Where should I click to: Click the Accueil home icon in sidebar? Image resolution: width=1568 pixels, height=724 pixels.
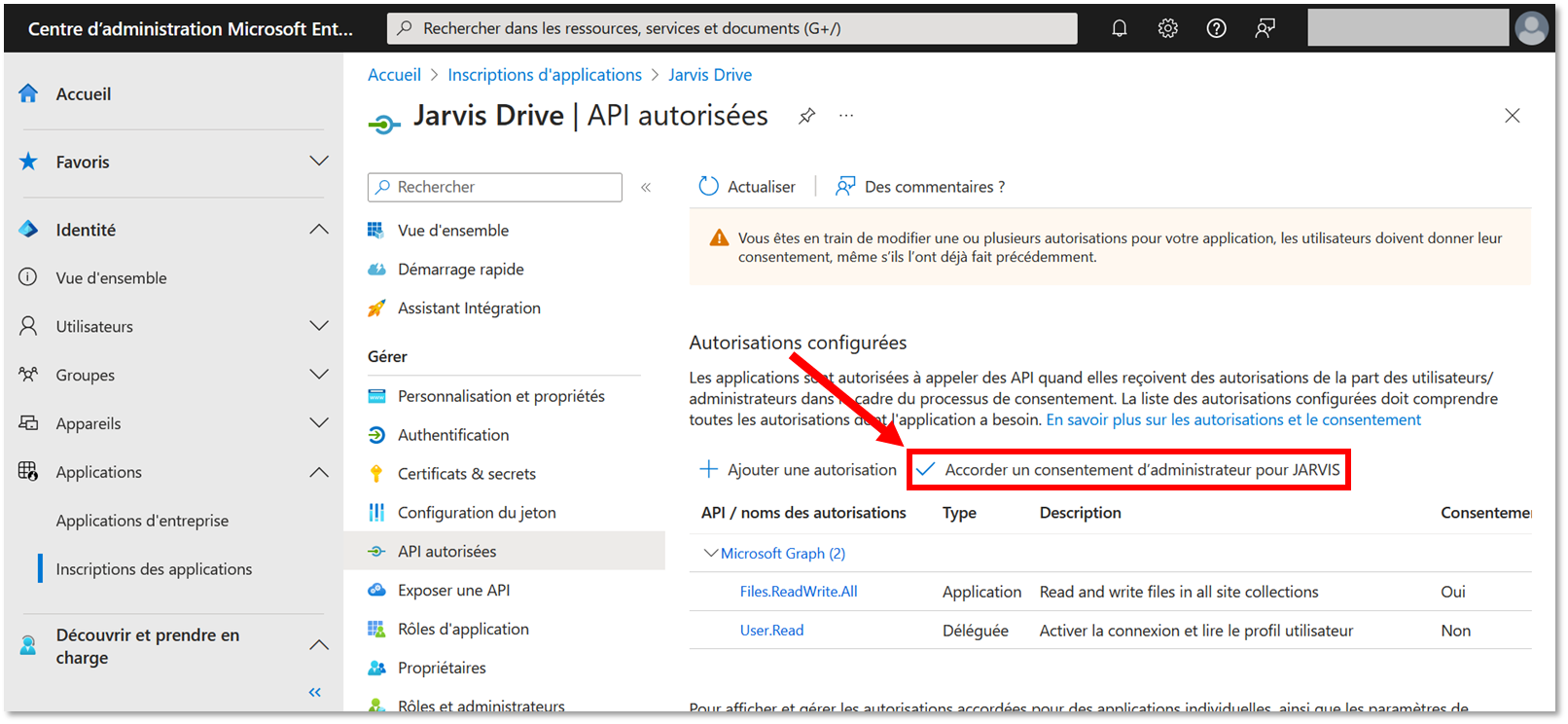[x=28, y=93]
